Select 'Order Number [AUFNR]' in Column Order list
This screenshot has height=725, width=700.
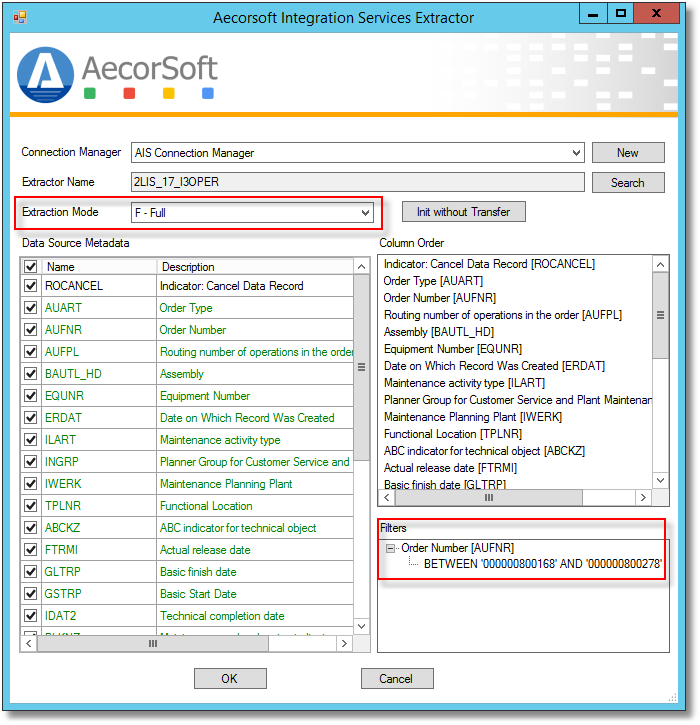pos(440,298)
